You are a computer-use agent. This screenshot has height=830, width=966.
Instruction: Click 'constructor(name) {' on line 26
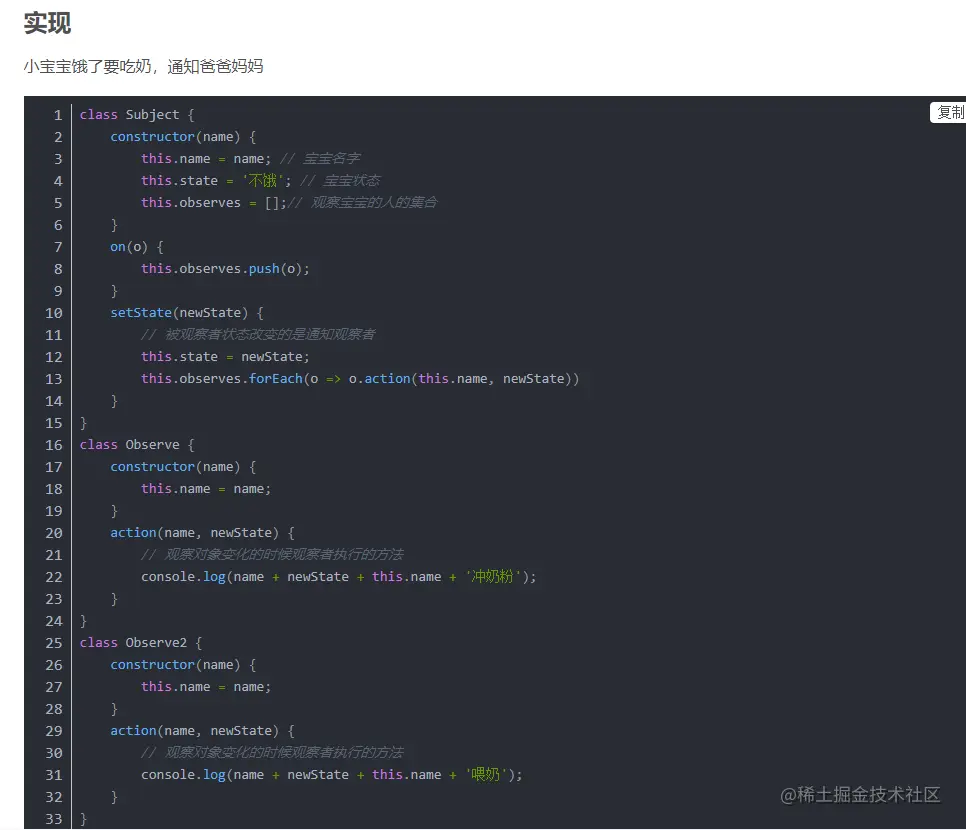pyautogui.click(x=183, y=665)
